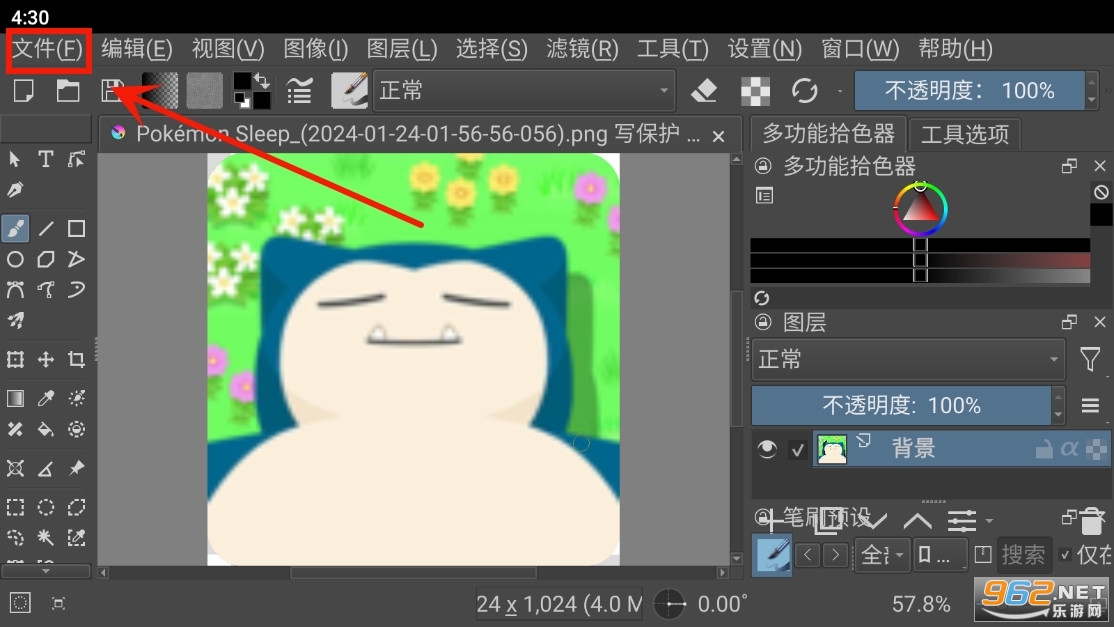Select the measure angle tool
This screenshot has width=1114, height=627.
point(45,468)
